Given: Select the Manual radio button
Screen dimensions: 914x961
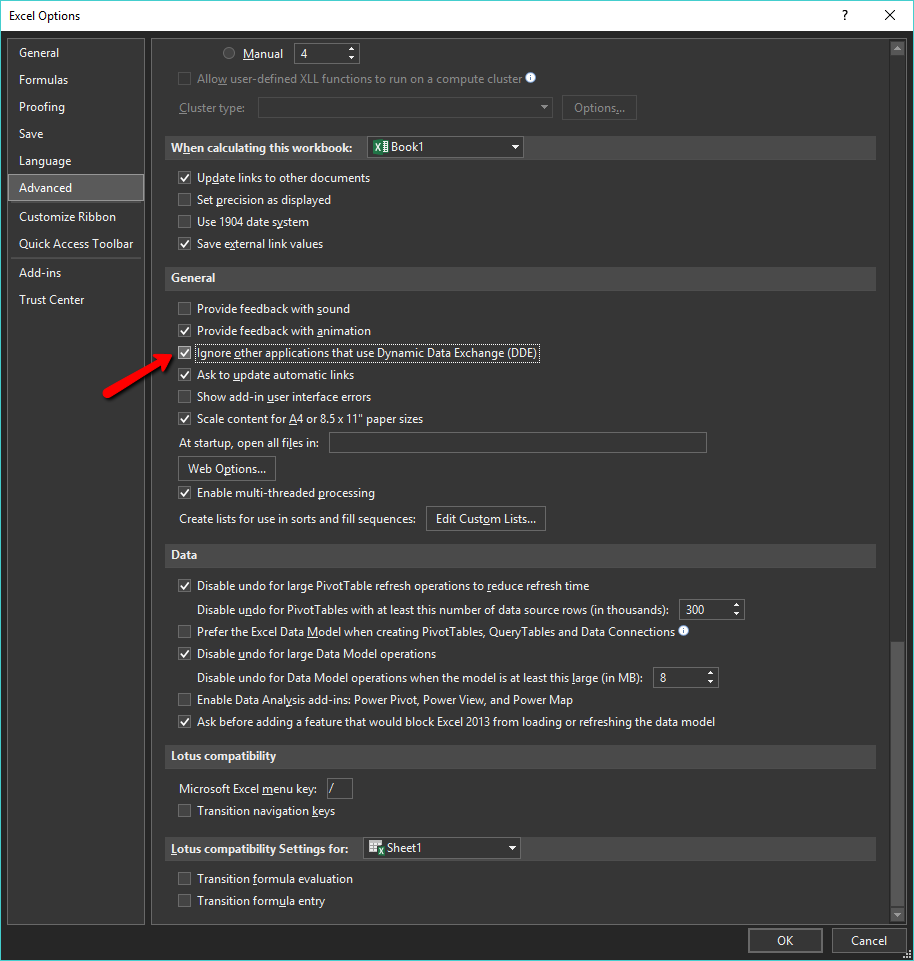Looking at the screenshot, I should [x=229, y=54].
